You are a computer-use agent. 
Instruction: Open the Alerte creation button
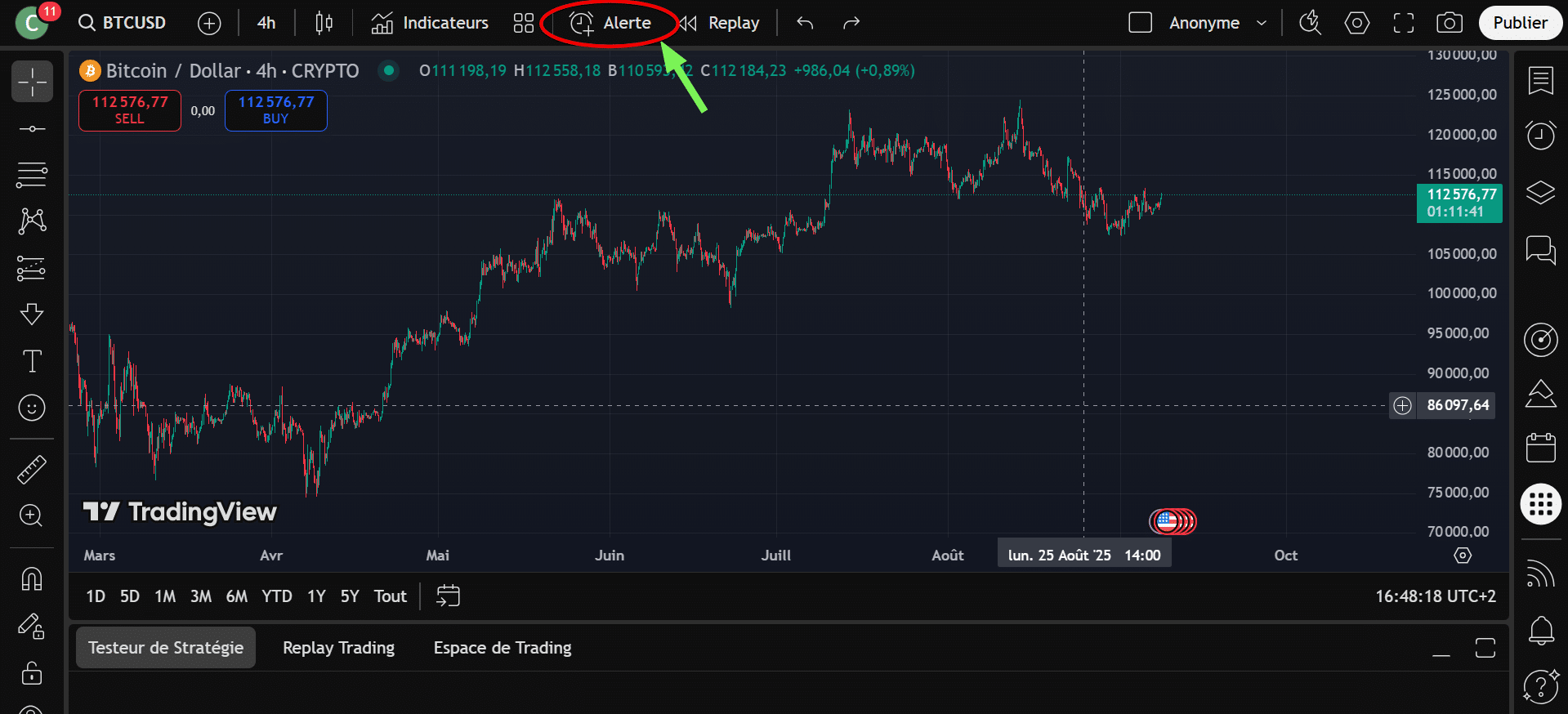click(610, 23)
